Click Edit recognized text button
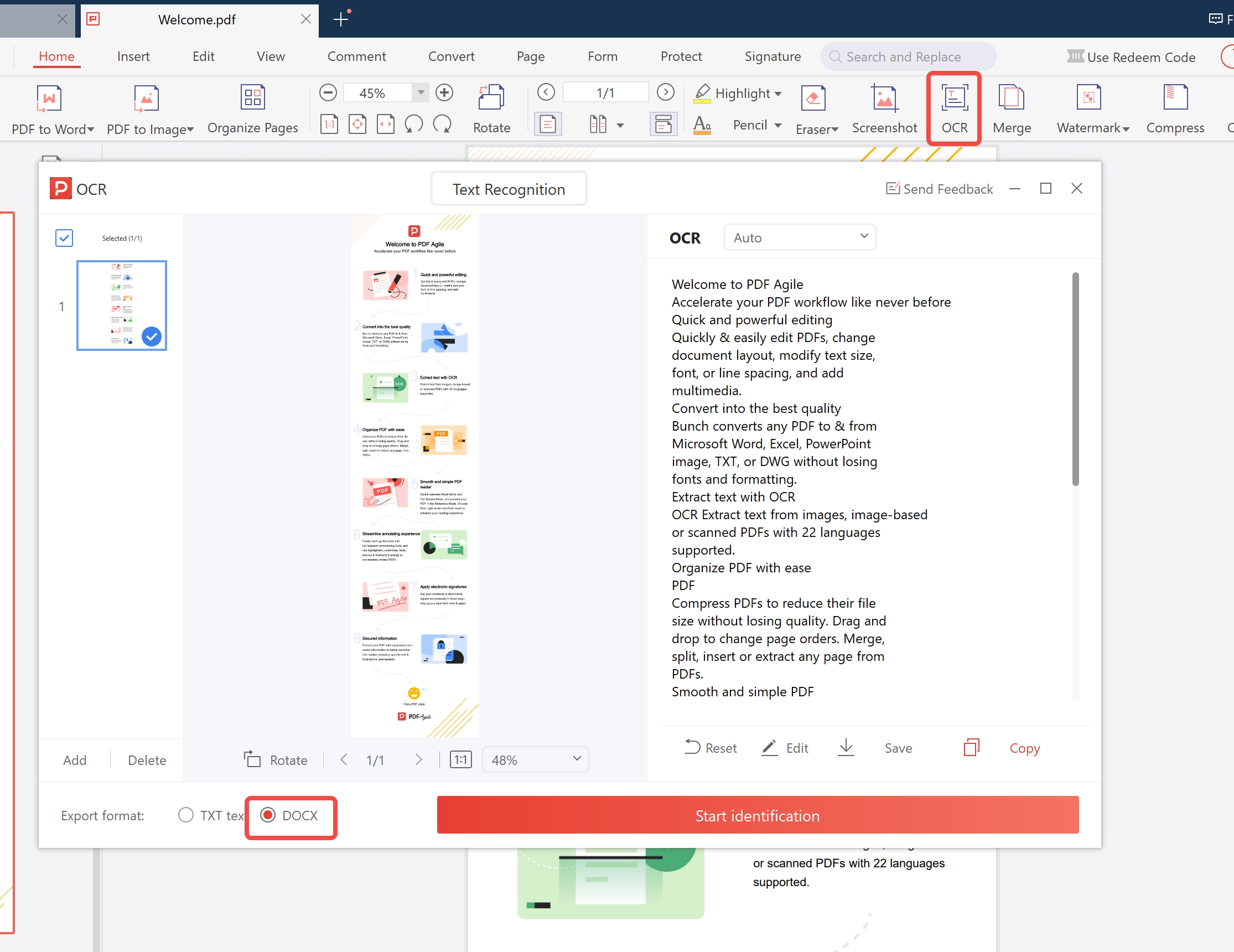The width and height of the screenshot is (1234, 952). 785,747
